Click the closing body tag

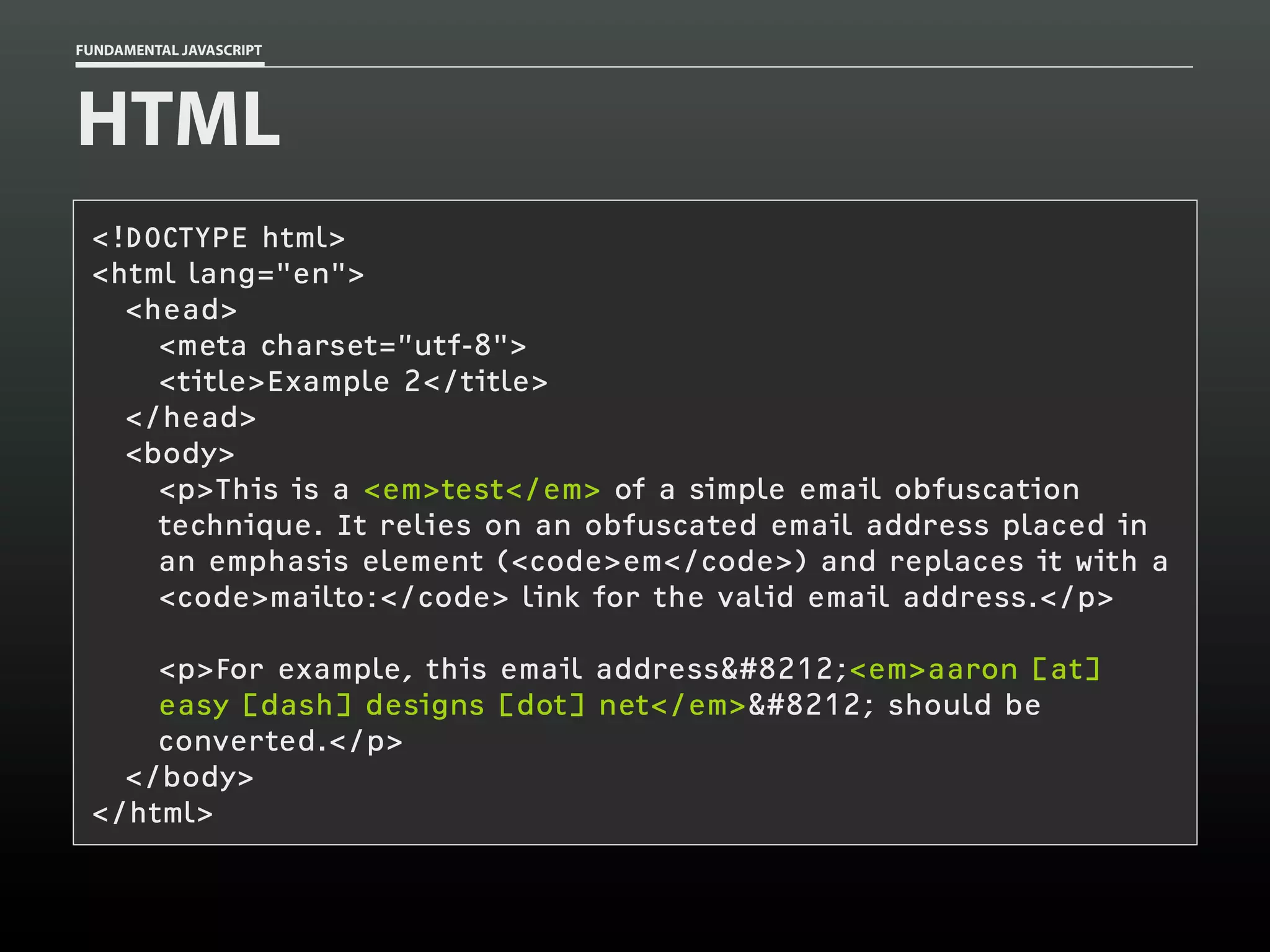click(190, 777)
